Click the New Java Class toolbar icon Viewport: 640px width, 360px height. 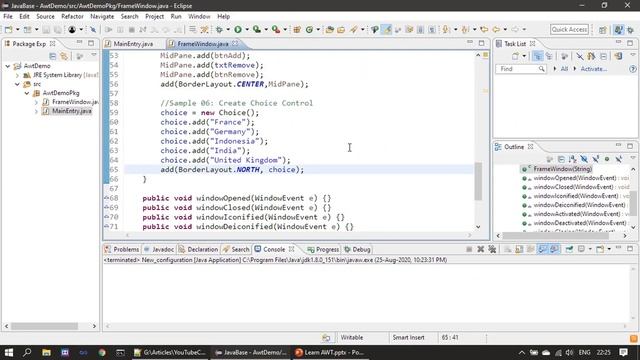point(309,29)
